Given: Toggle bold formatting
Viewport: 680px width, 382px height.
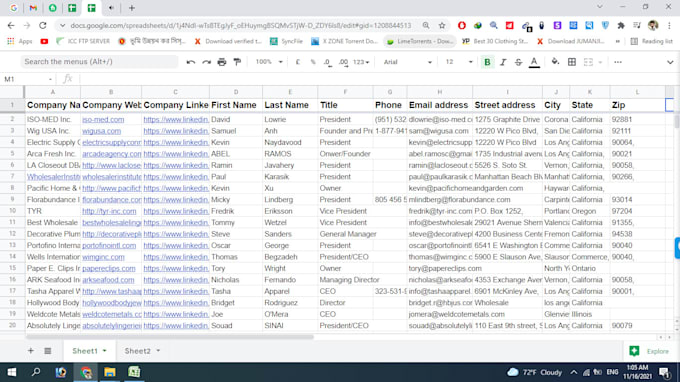Looking at the screenshot, I should 487,62.
